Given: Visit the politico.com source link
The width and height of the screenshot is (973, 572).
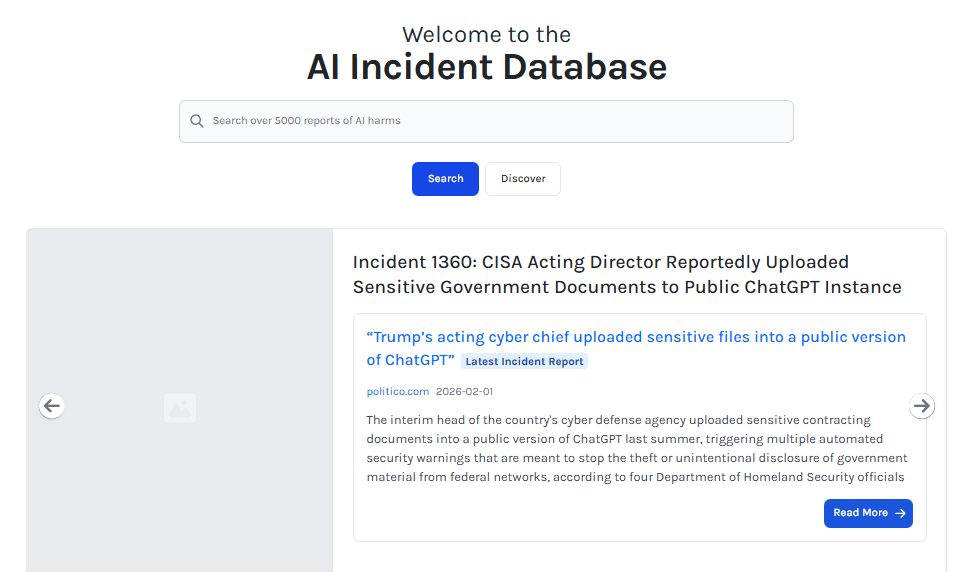Looking at the screenshot, I should tap(397, 392).
